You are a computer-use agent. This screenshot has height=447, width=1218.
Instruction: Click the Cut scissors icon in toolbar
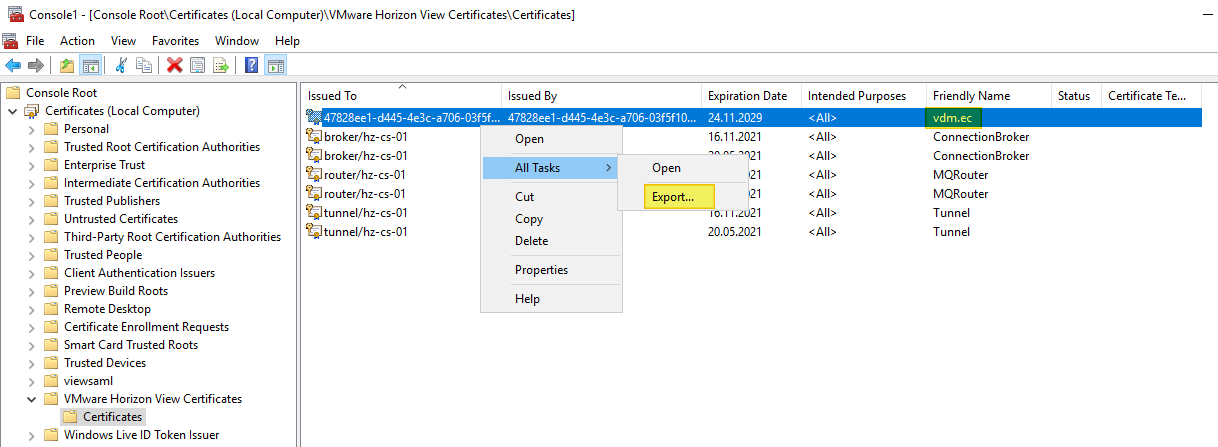click(x=121, y=66)
